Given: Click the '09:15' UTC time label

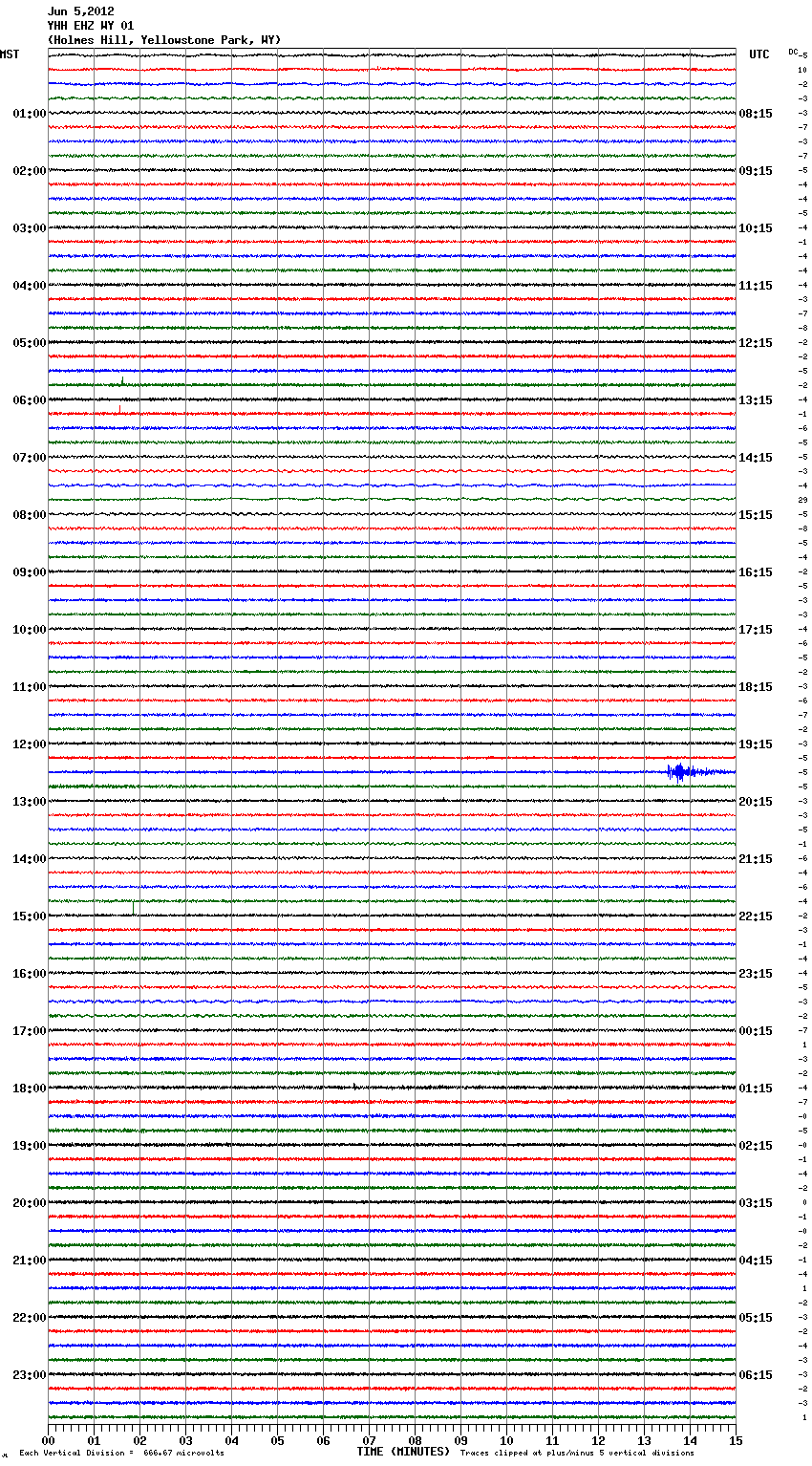Looking at the screenshot, I should point(756,170).
